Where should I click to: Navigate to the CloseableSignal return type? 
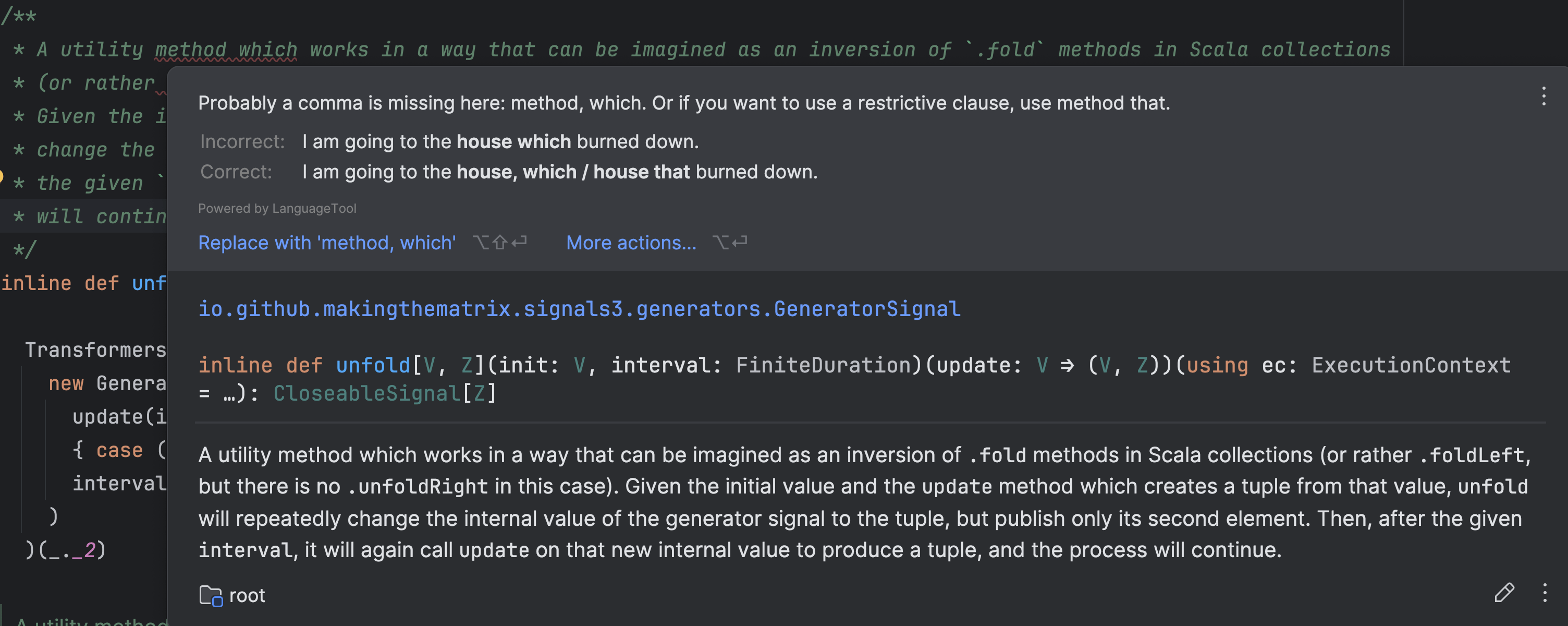coord(366,393)
